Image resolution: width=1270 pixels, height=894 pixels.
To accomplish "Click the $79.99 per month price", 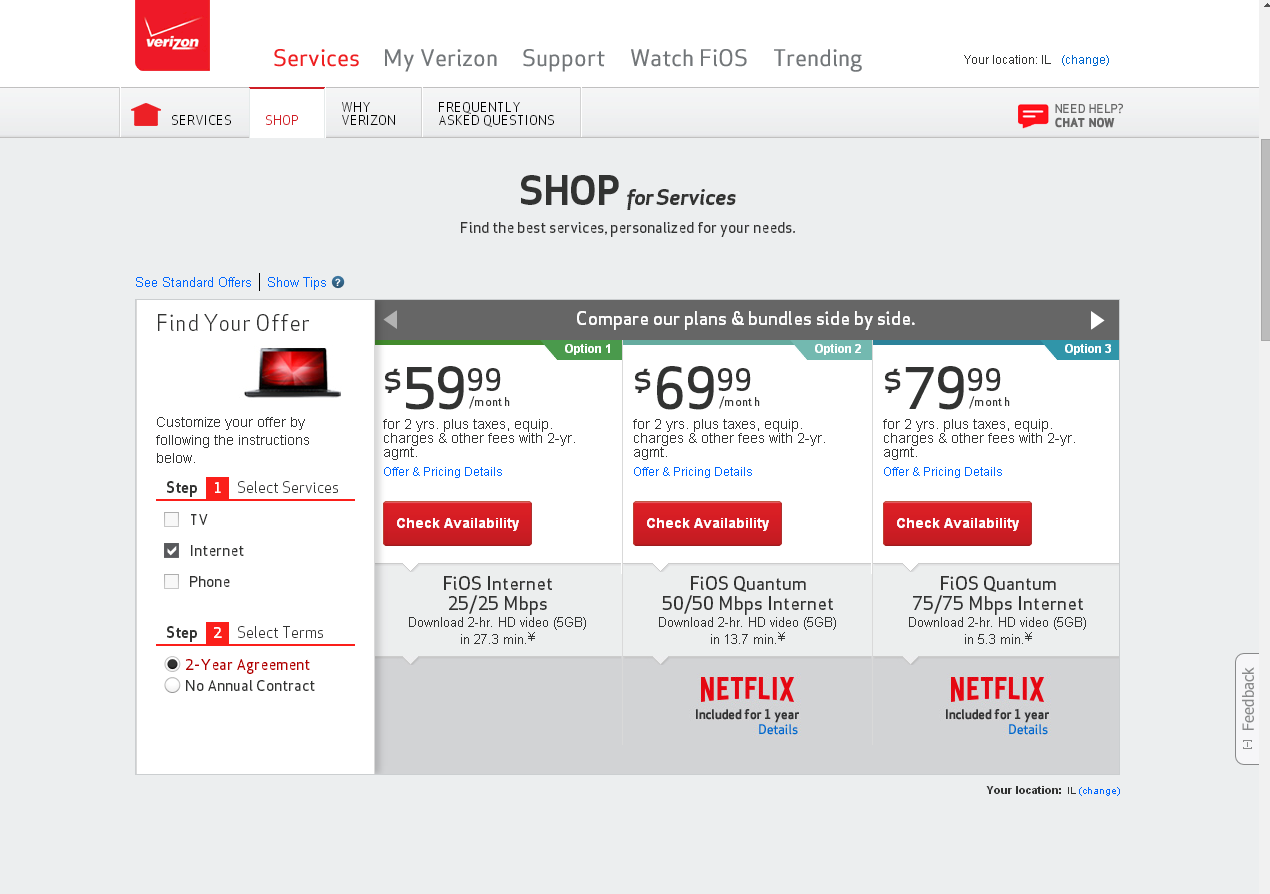I will (x=947, y=388).
